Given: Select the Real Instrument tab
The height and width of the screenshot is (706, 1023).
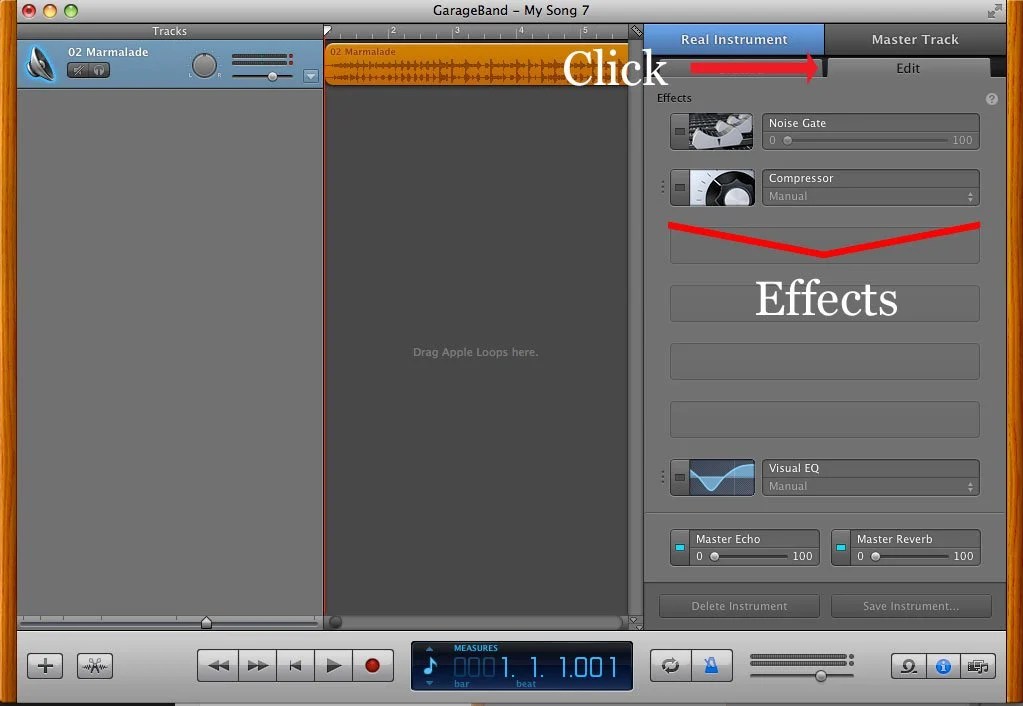Looking at the screenshot, I should pos(733,39).
